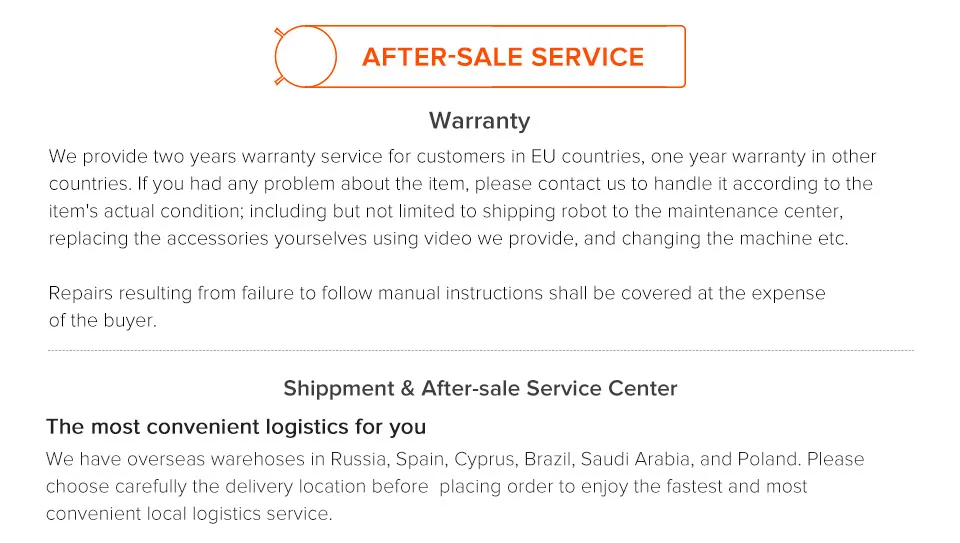
Task: Click the words 'maintenance center'
Action: 755,211
